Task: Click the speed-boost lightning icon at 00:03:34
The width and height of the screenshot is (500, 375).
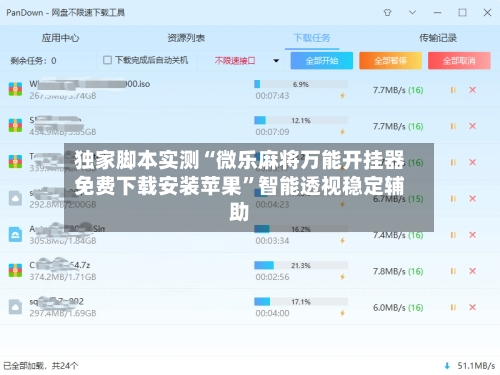Action: [342, 241]
